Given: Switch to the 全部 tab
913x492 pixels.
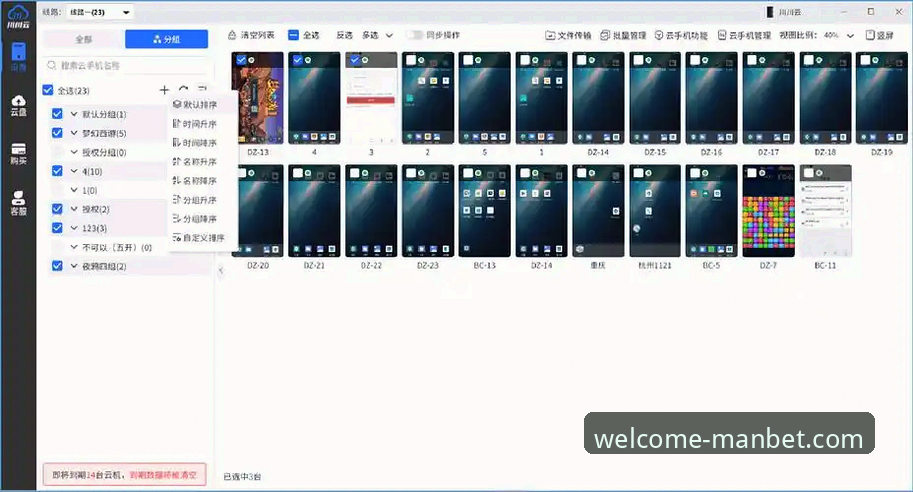Looking at the screenshot, I should 83,39.
